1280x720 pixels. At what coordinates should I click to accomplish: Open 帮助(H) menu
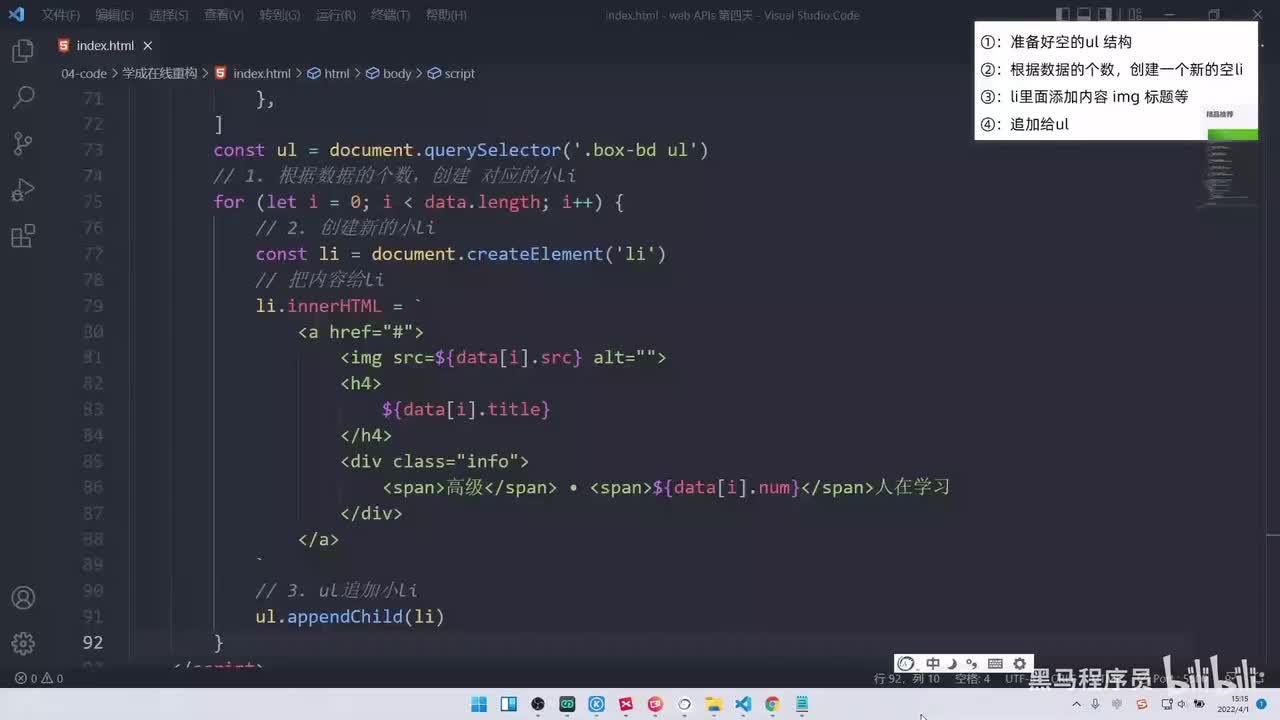(x=446, y=15)
